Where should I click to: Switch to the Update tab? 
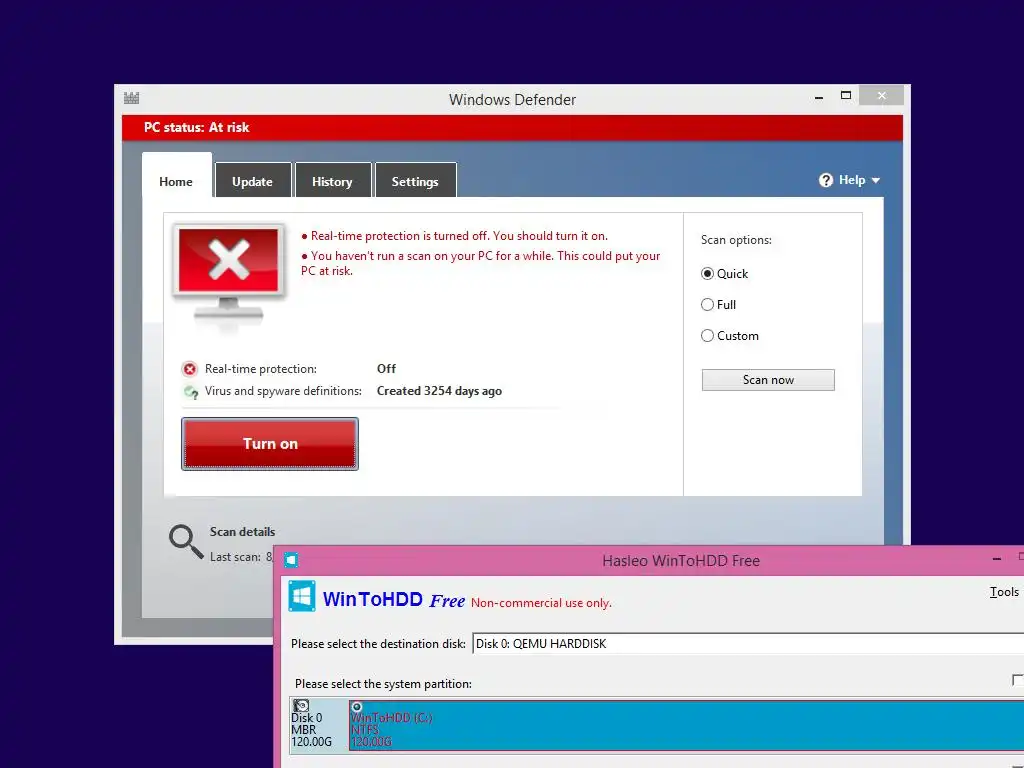(x=253, y=182)
